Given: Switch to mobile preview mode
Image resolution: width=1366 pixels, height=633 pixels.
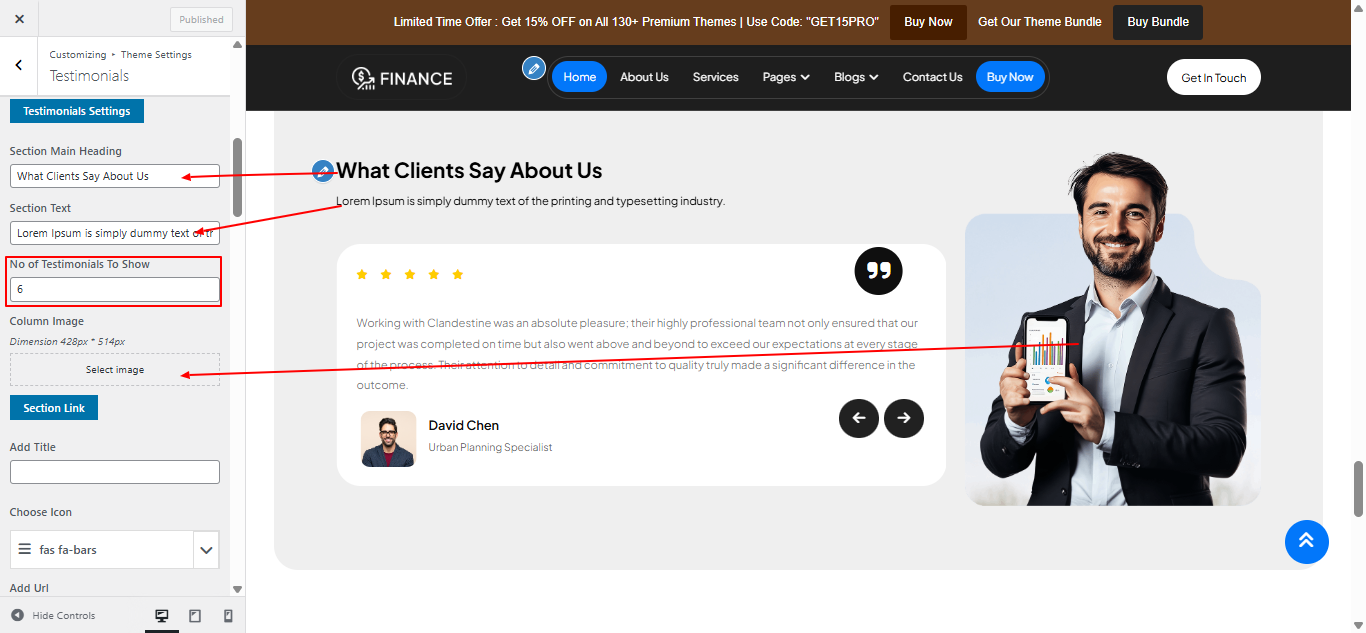Looking at the screenshot, I should [228, 616].
